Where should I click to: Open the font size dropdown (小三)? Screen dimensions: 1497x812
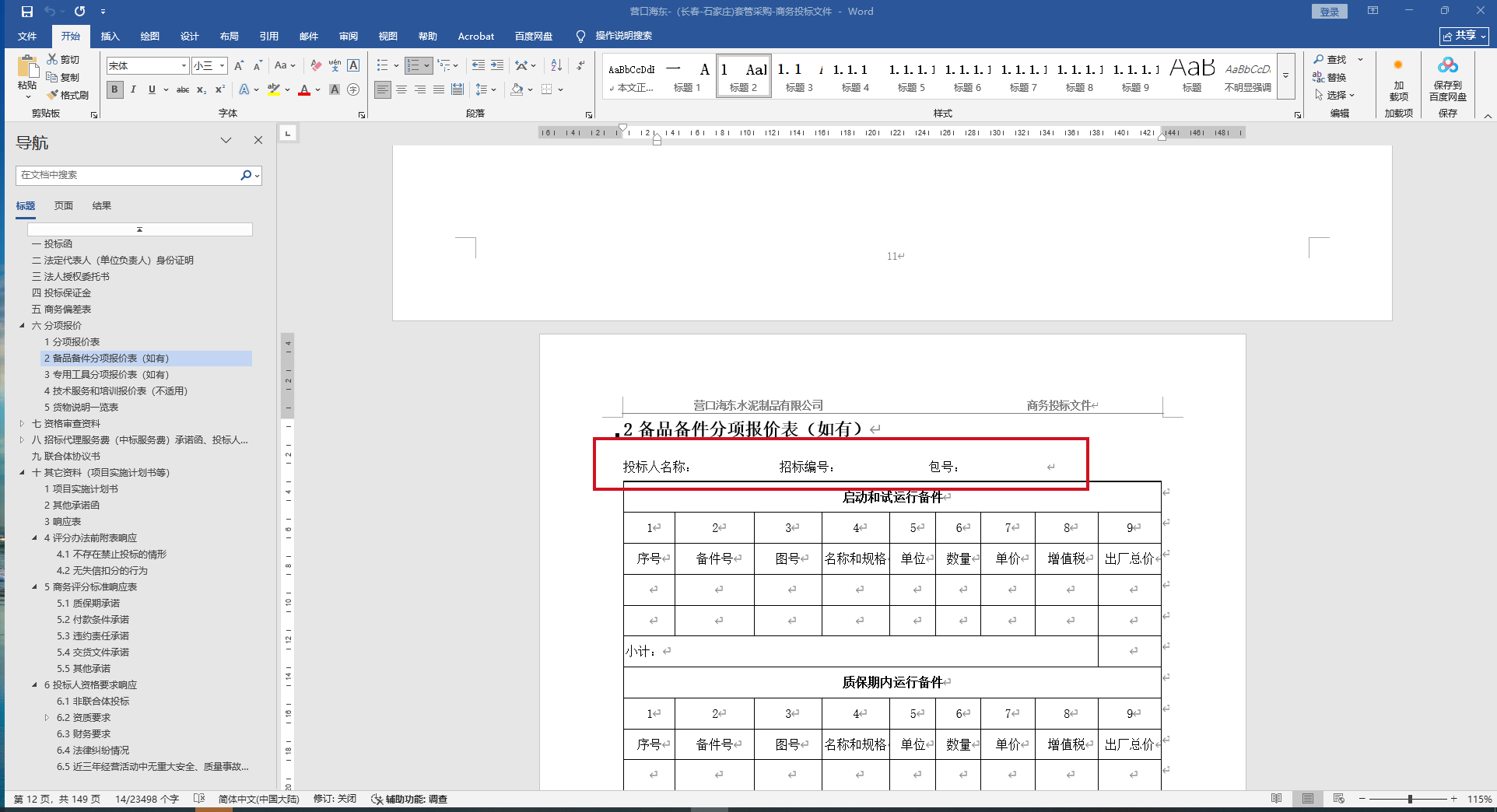tap(222, 66)
